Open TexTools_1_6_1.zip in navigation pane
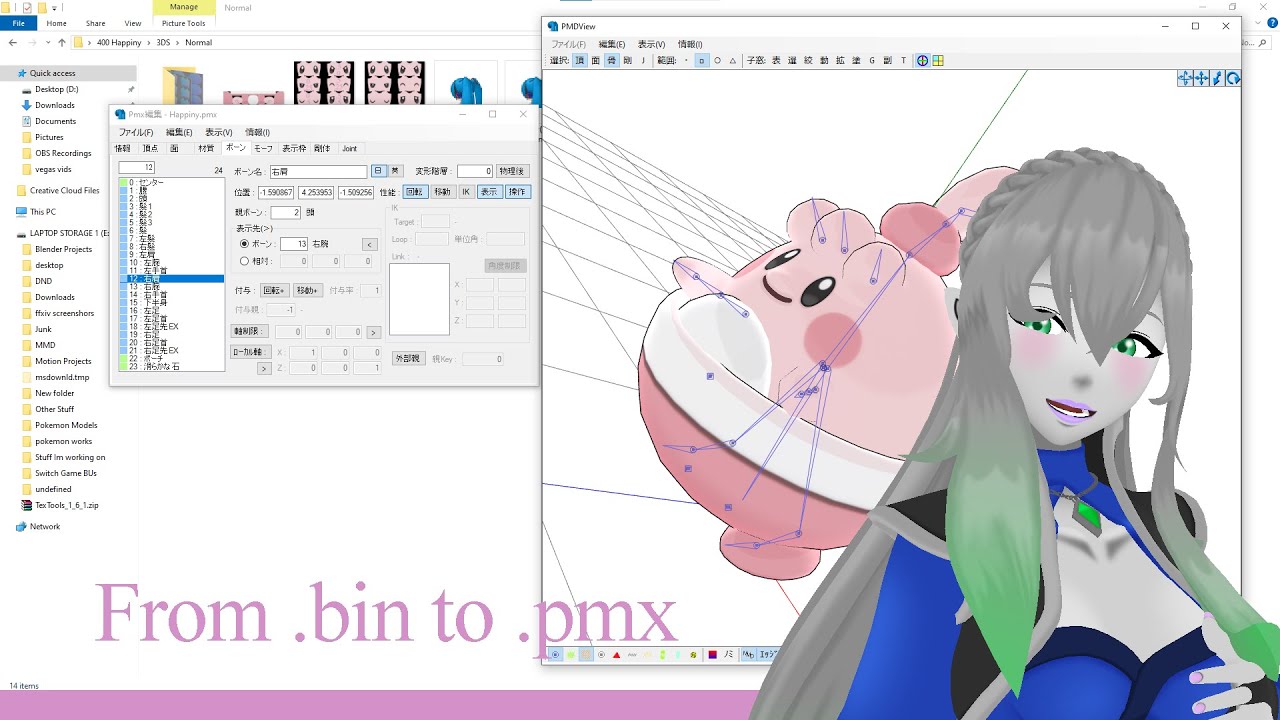Screen dimensions: 1280x720 [66, 505]
